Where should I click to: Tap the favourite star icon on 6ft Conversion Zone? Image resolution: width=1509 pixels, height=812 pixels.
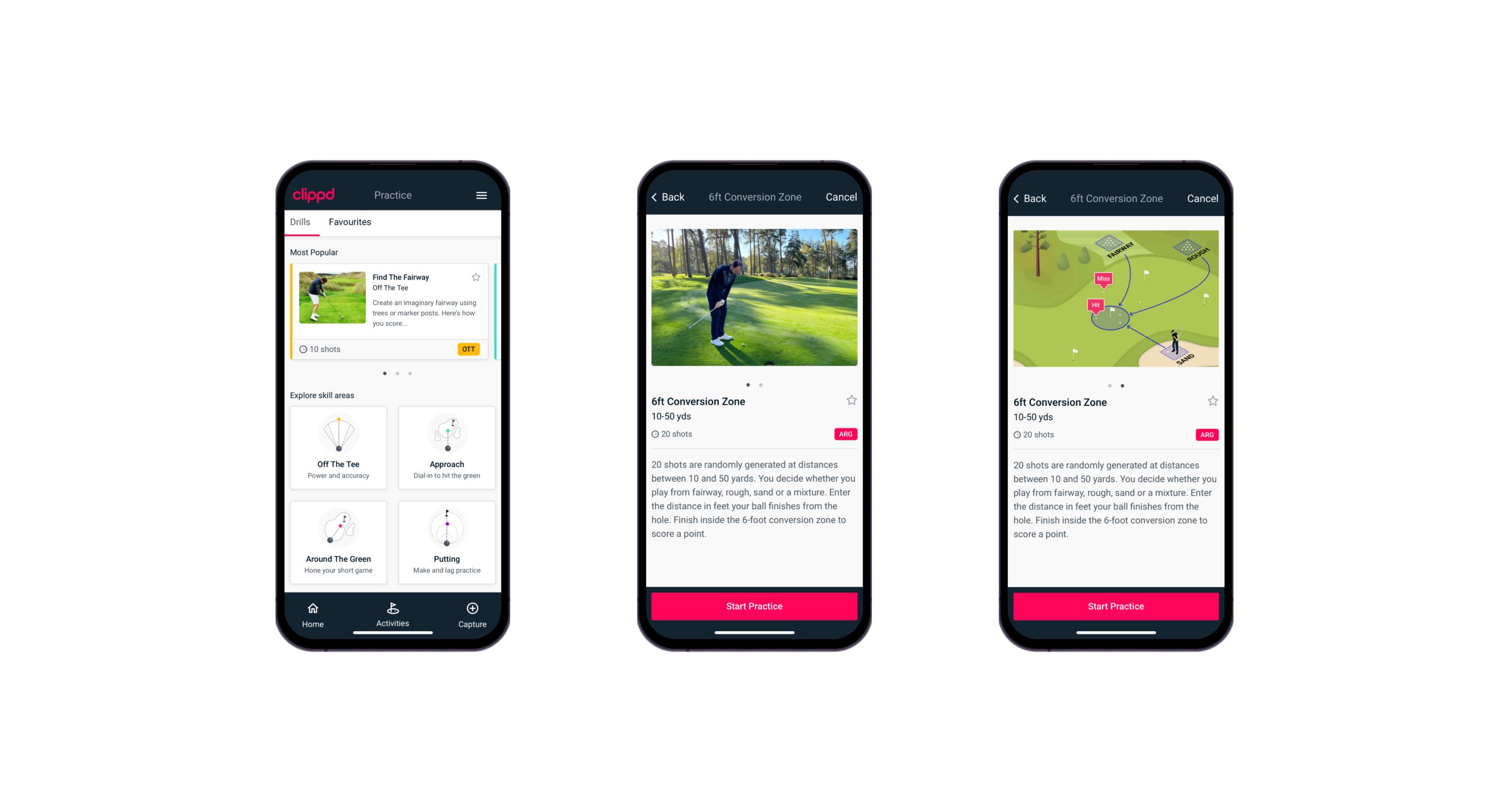[850, 402]
